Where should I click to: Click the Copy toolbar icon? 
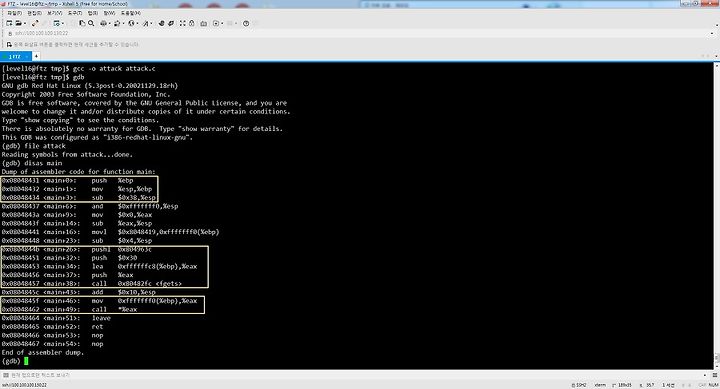pos(82,23)
